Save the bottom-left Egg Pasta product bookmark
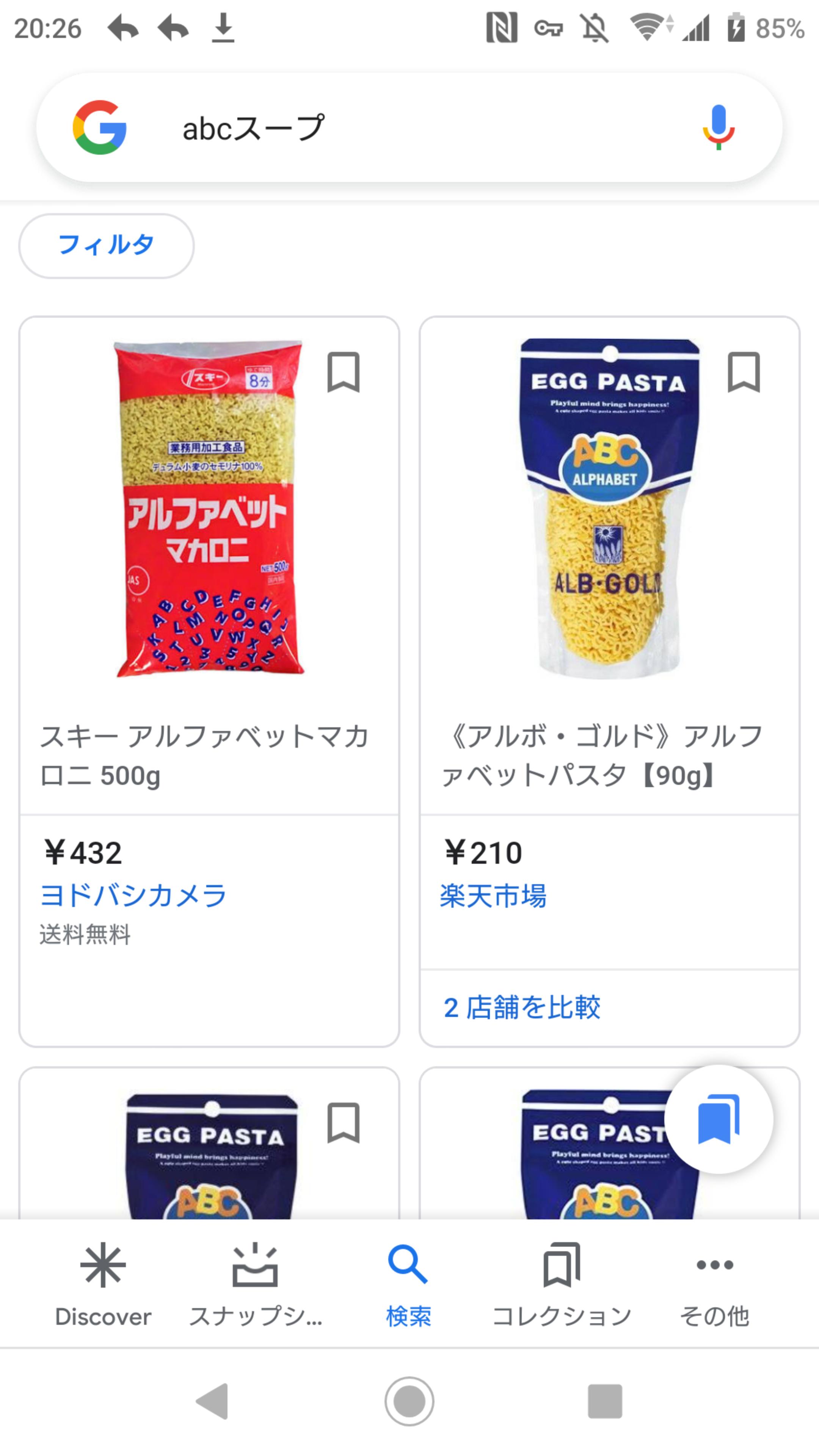819x1456 pixels. [x=343, y=1122]
